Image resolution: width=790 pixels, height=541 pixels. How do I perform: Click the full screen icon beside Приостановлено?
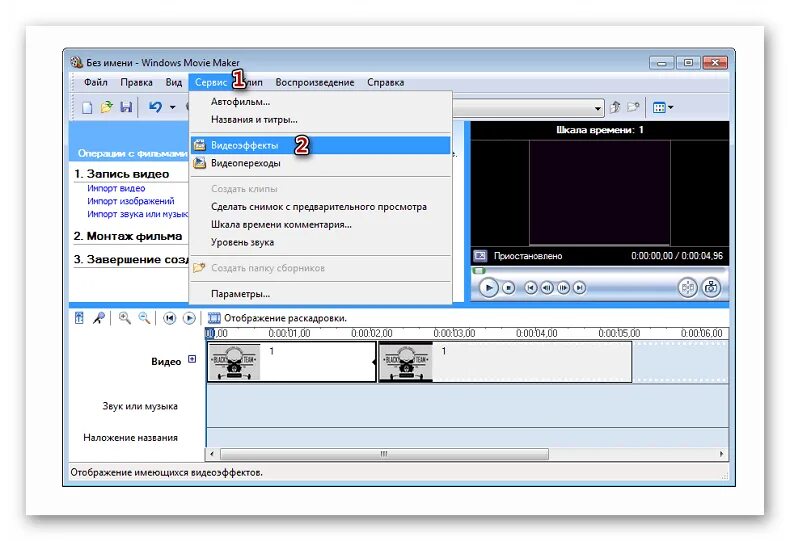click(x=480, y=256)
